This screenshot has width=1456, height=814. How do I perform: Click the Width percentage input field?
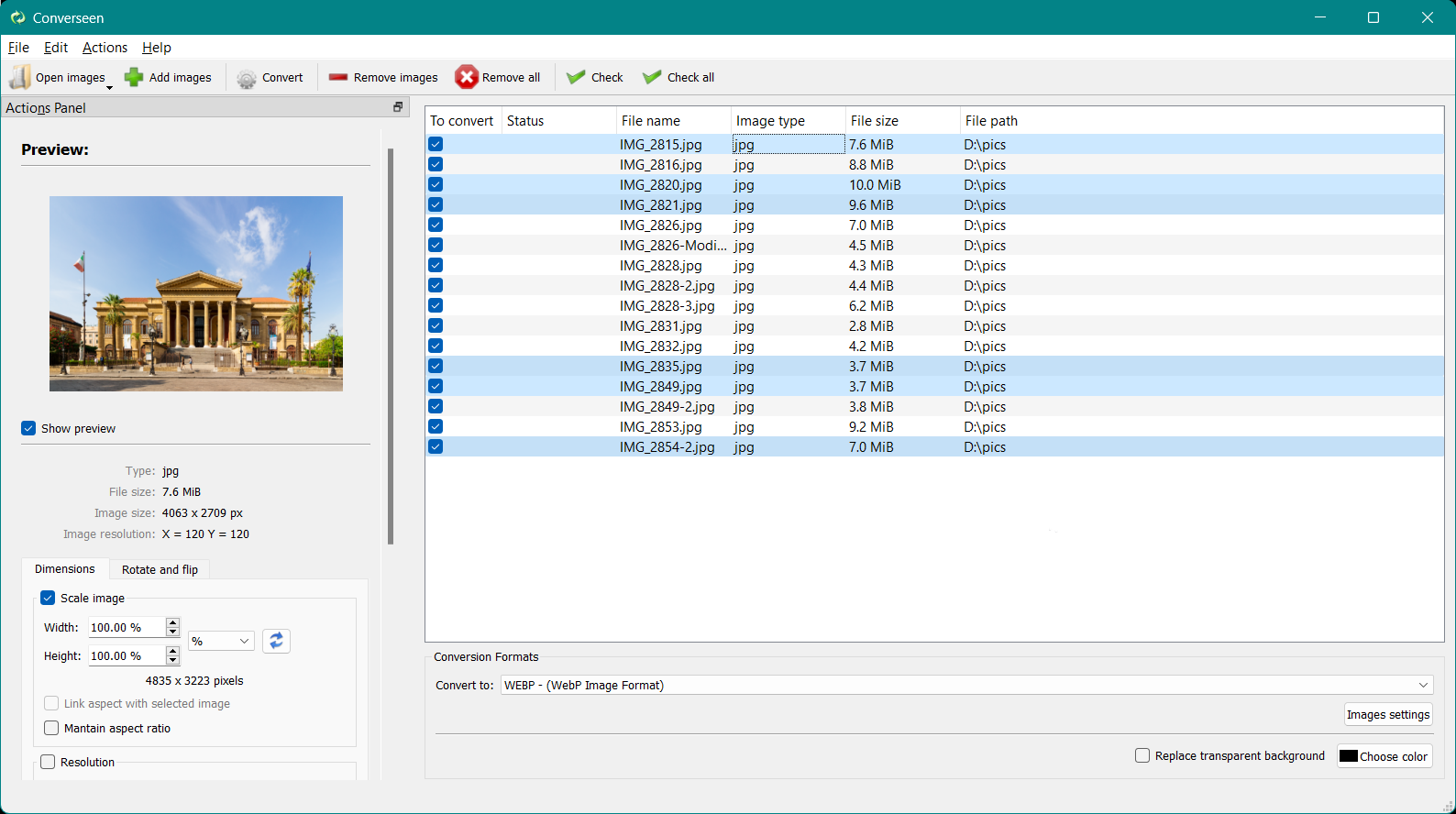pyautogui.click(x=126, y=627)
